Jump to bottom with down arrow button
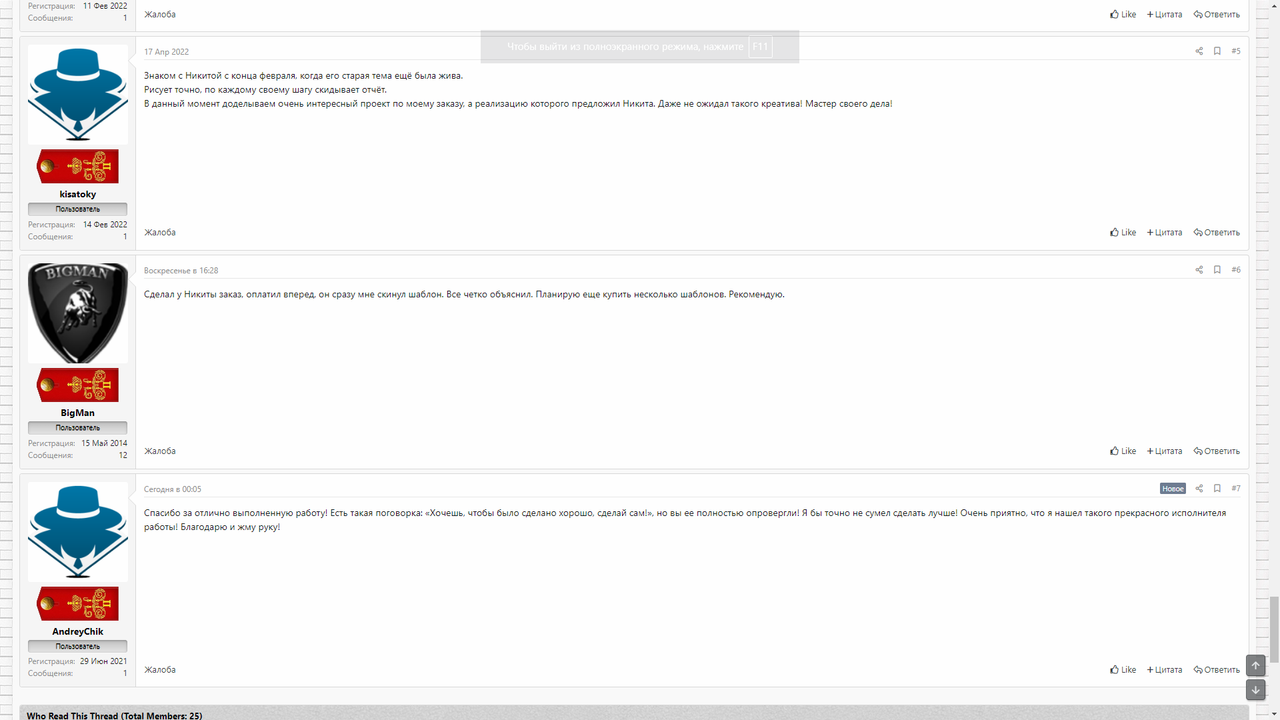 tap(1256, 690)
